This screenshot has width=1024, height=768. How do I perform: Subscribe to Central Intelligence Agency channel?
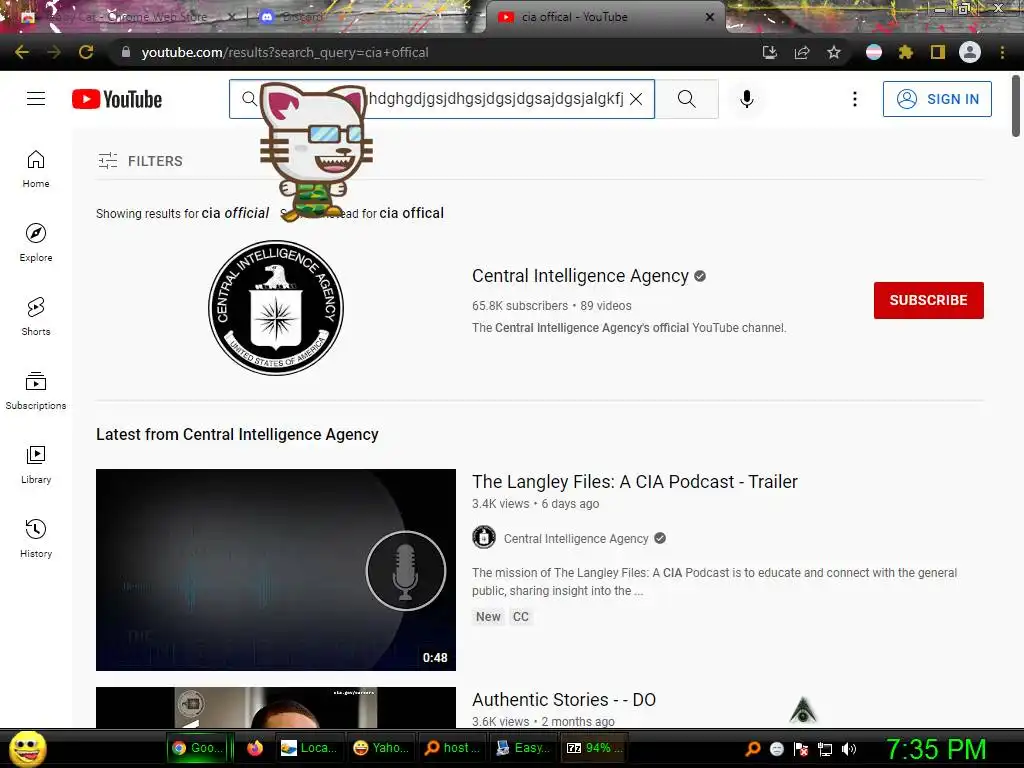point(929,300)
